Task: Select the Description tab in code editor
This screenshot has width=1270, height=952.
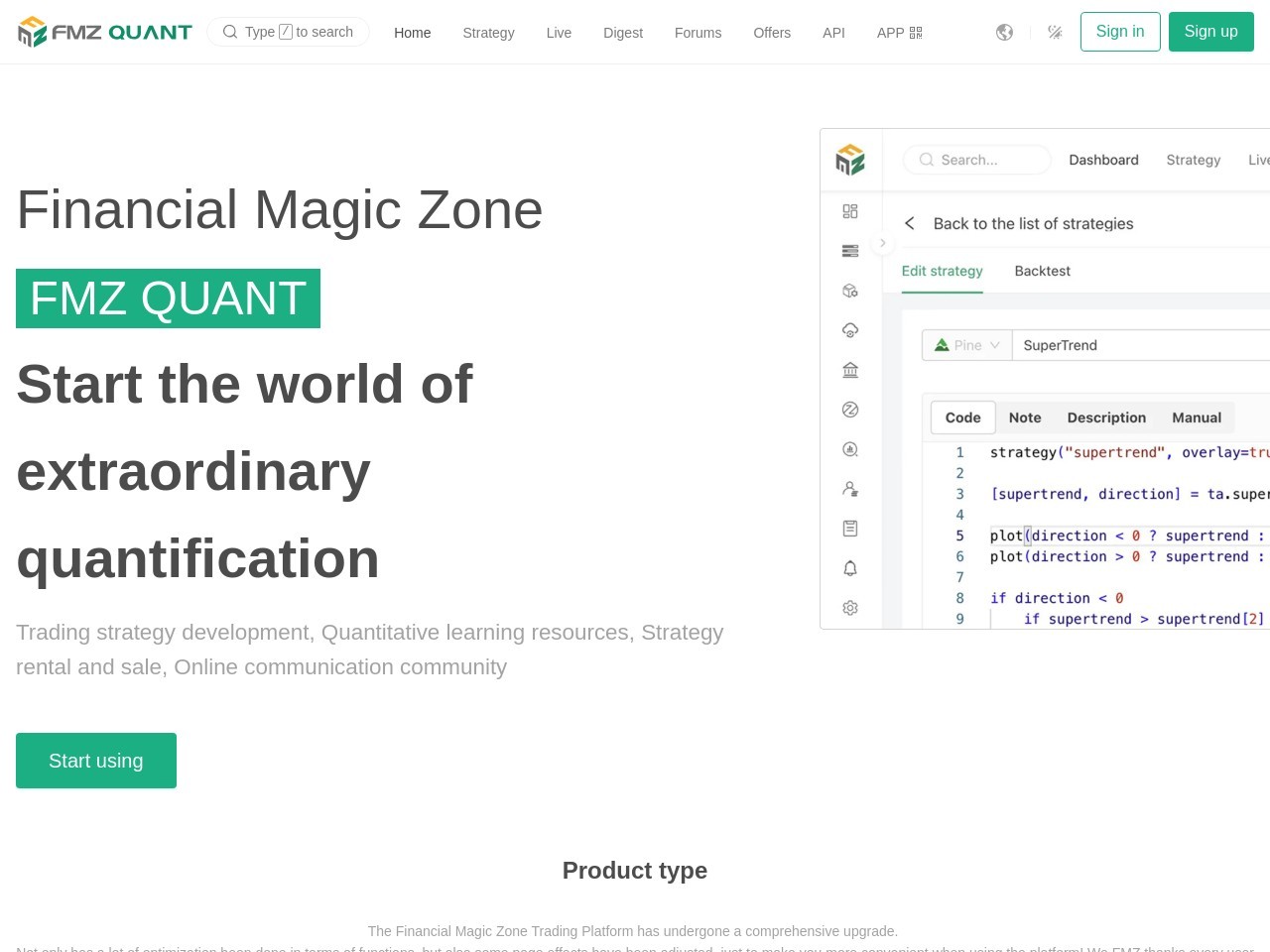Action: 1106,417
